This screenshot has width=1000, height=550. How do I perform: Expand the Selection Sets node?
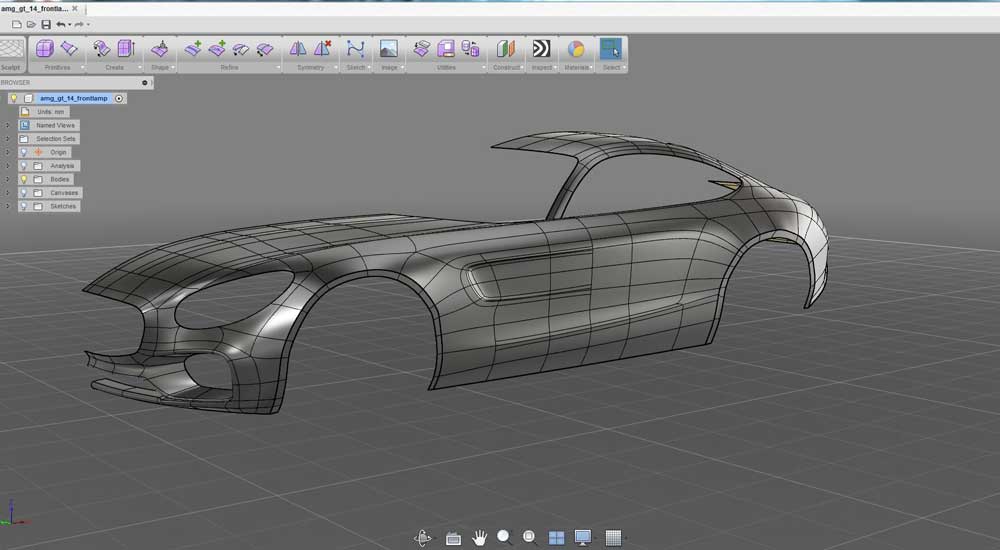coord(8,139)
